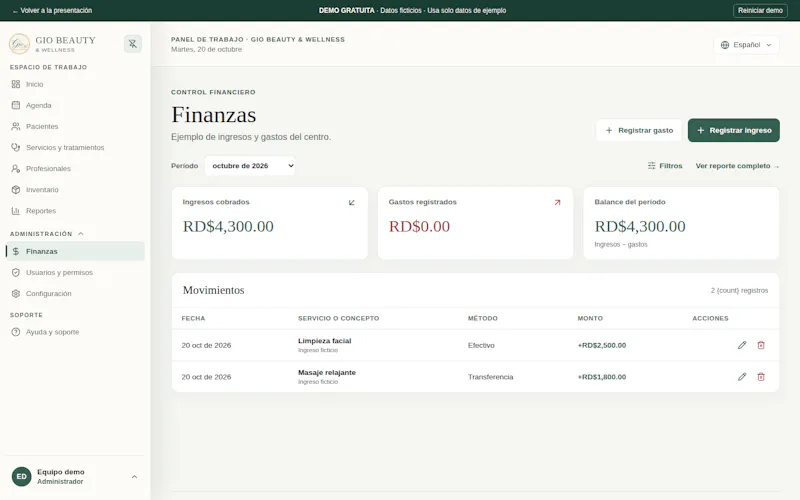Click the Ayuda y soporte question icon
800x500 pixels.
click(16, 332)
